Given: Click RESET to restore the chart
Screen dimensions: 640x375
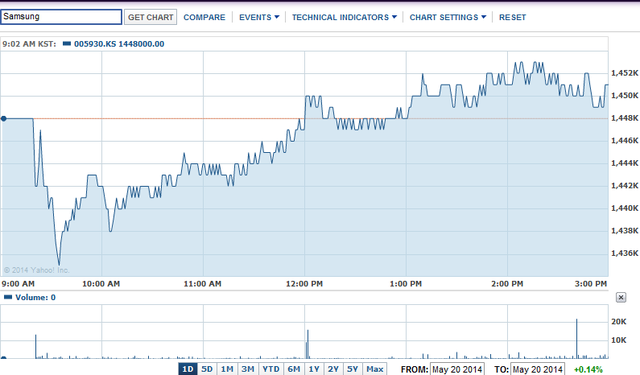Looking at the screenshot, I should (x=512, y=17).
